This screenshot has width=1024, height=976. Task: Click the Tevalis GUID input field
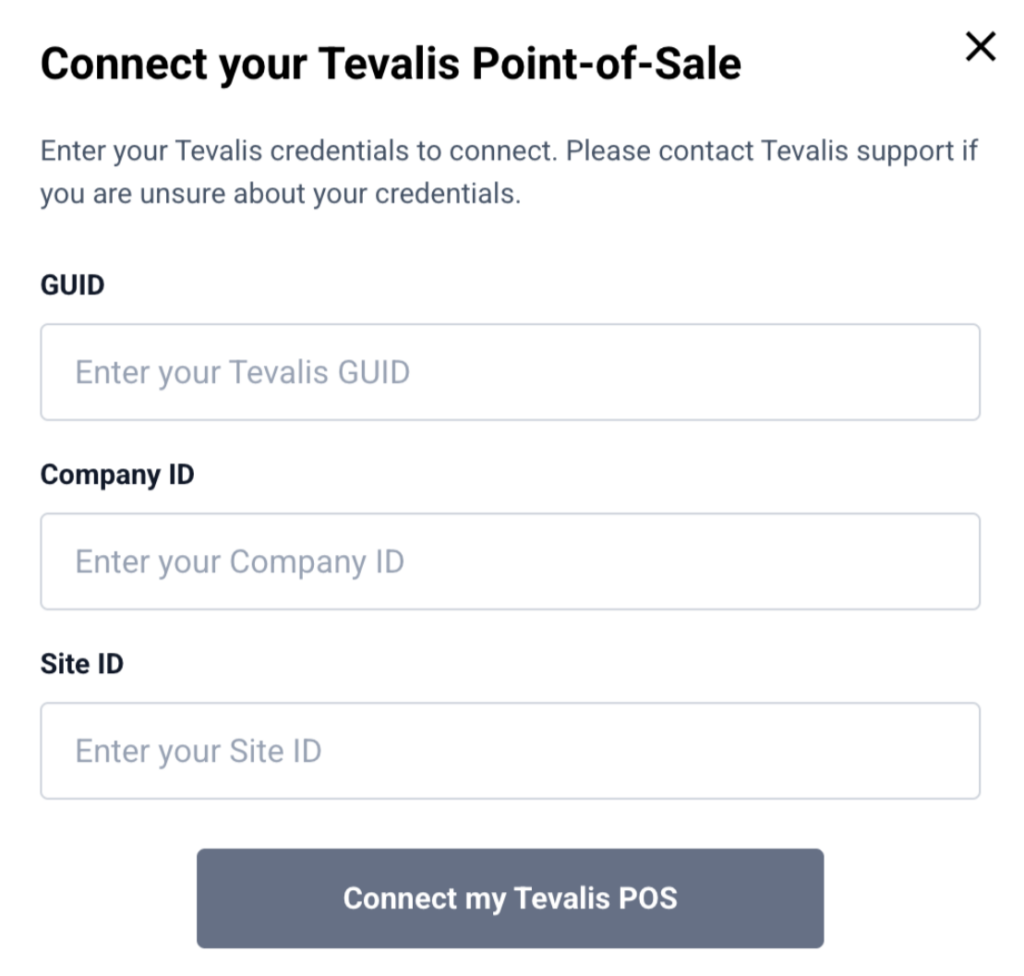(x=510, y=372)
